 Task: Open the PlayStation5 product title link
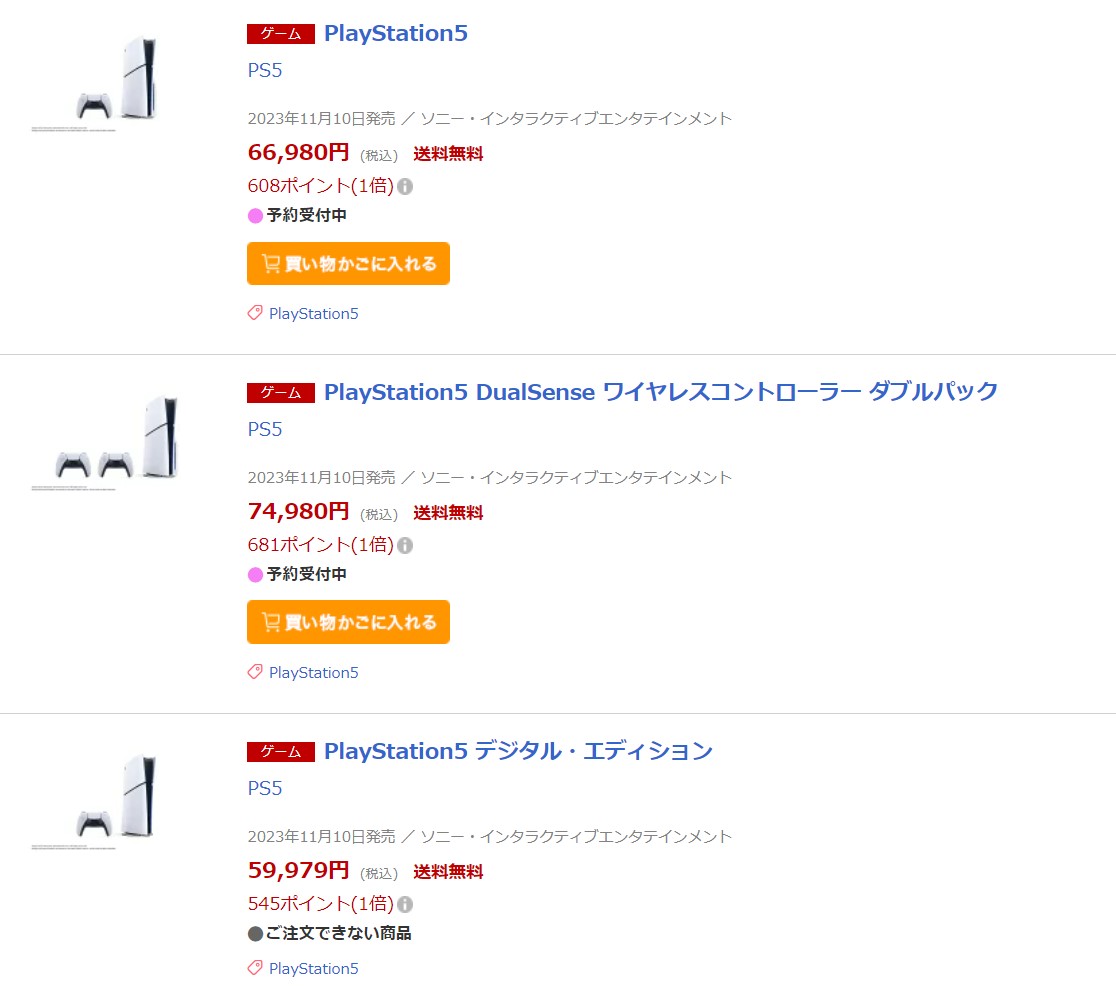click(x=396, y=33)
